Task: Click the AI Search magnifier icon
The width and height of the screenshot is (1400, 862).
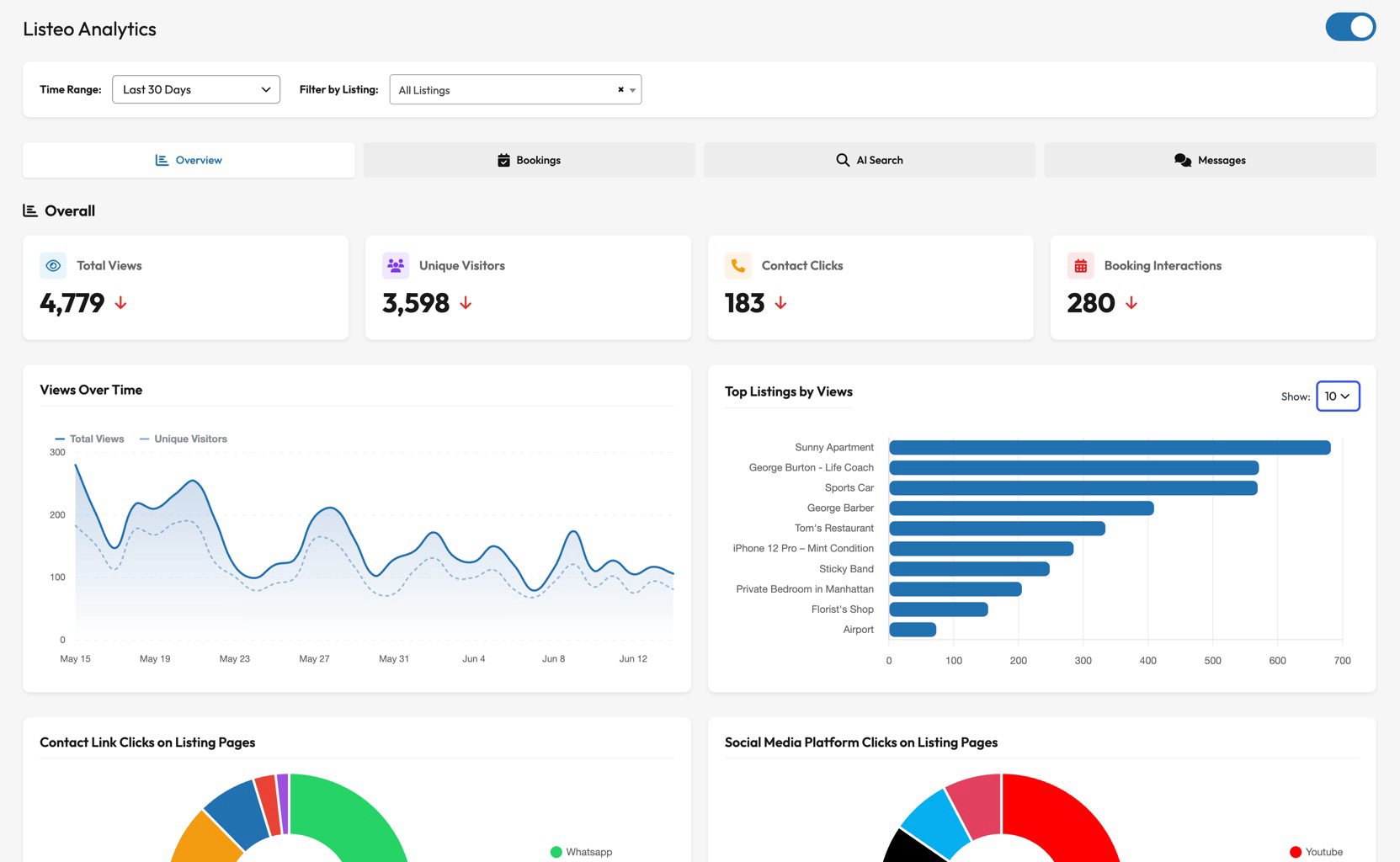Action: (x=843, y=160)
